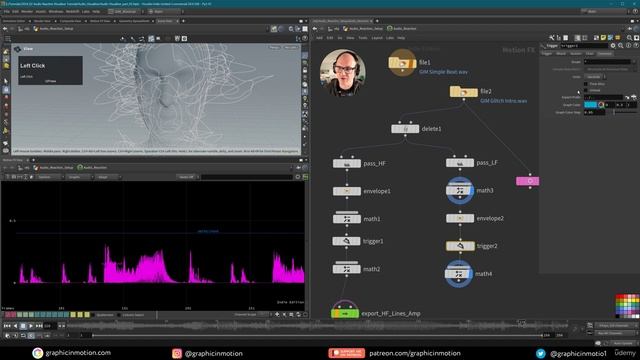The image size is (640, 360).
Task: Select the file1 node icon
Action: [x=402, y=63]
